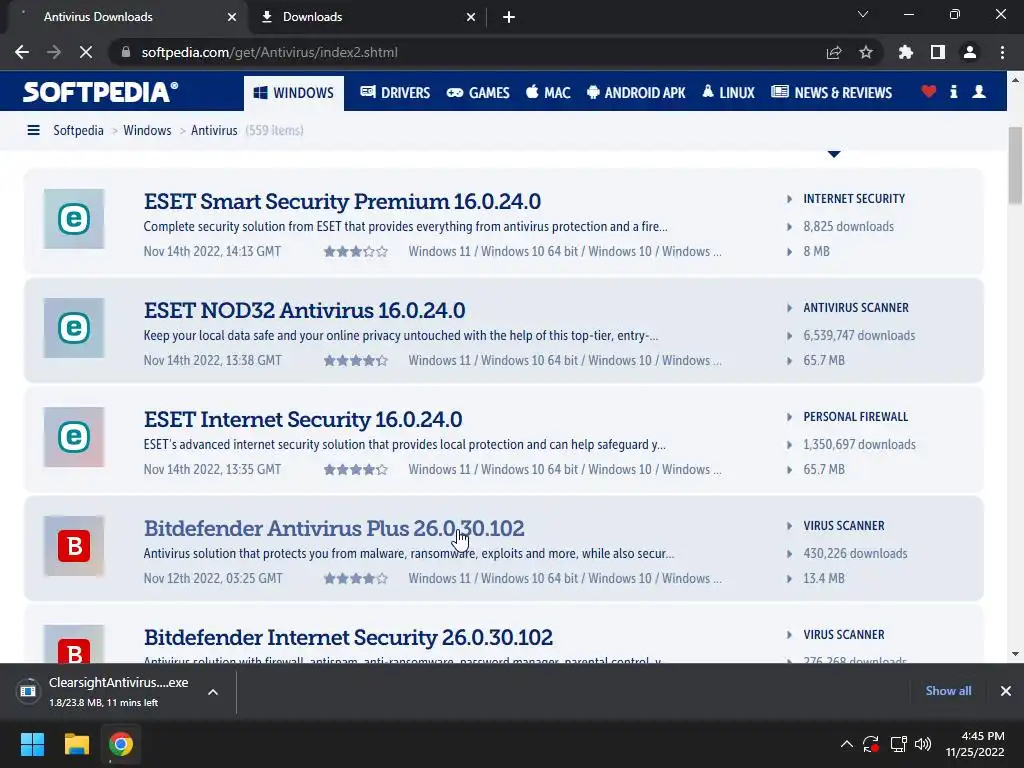Select Linux category in Softpedia nav

coord(728,93)
